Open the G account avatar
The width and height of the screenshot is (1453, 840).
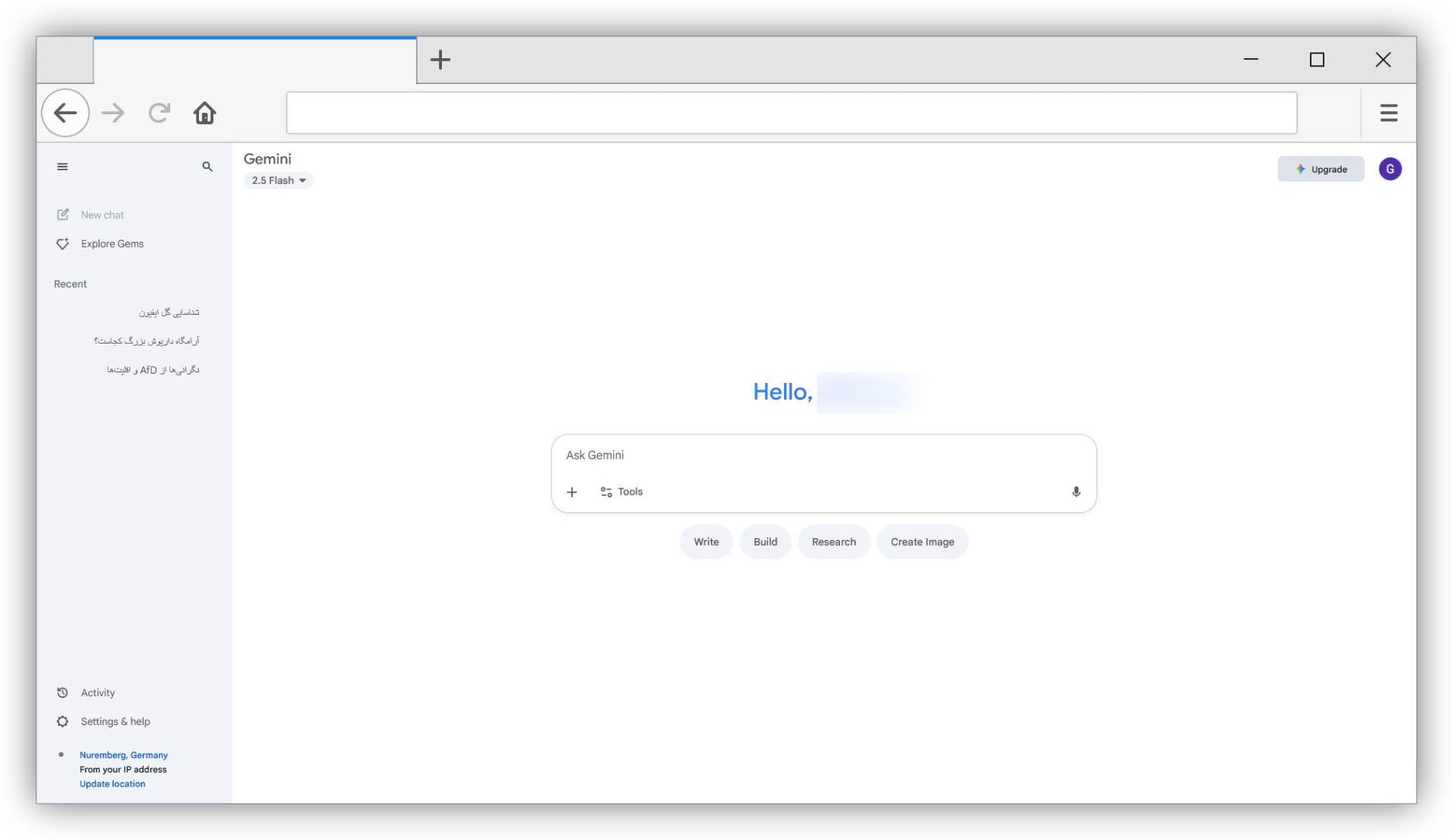1389,169
